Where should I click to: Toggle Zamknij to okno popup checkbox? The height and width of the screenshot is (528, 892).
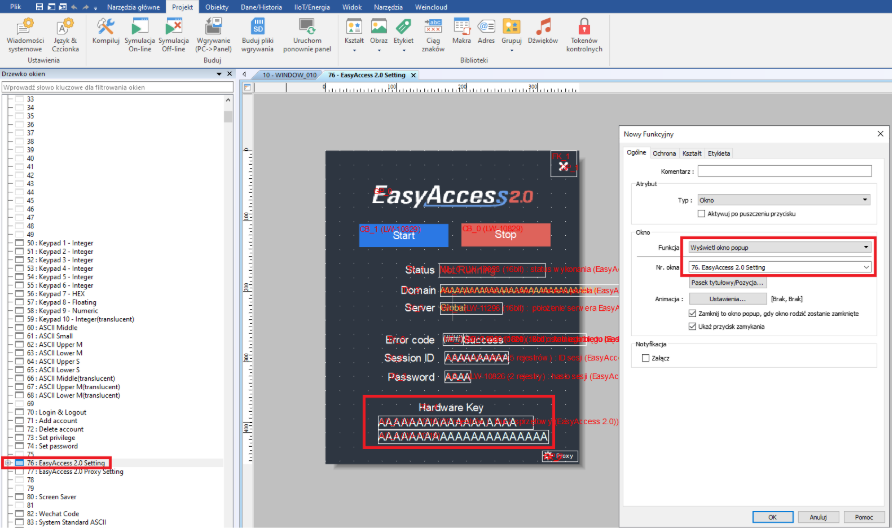(692, 314)
